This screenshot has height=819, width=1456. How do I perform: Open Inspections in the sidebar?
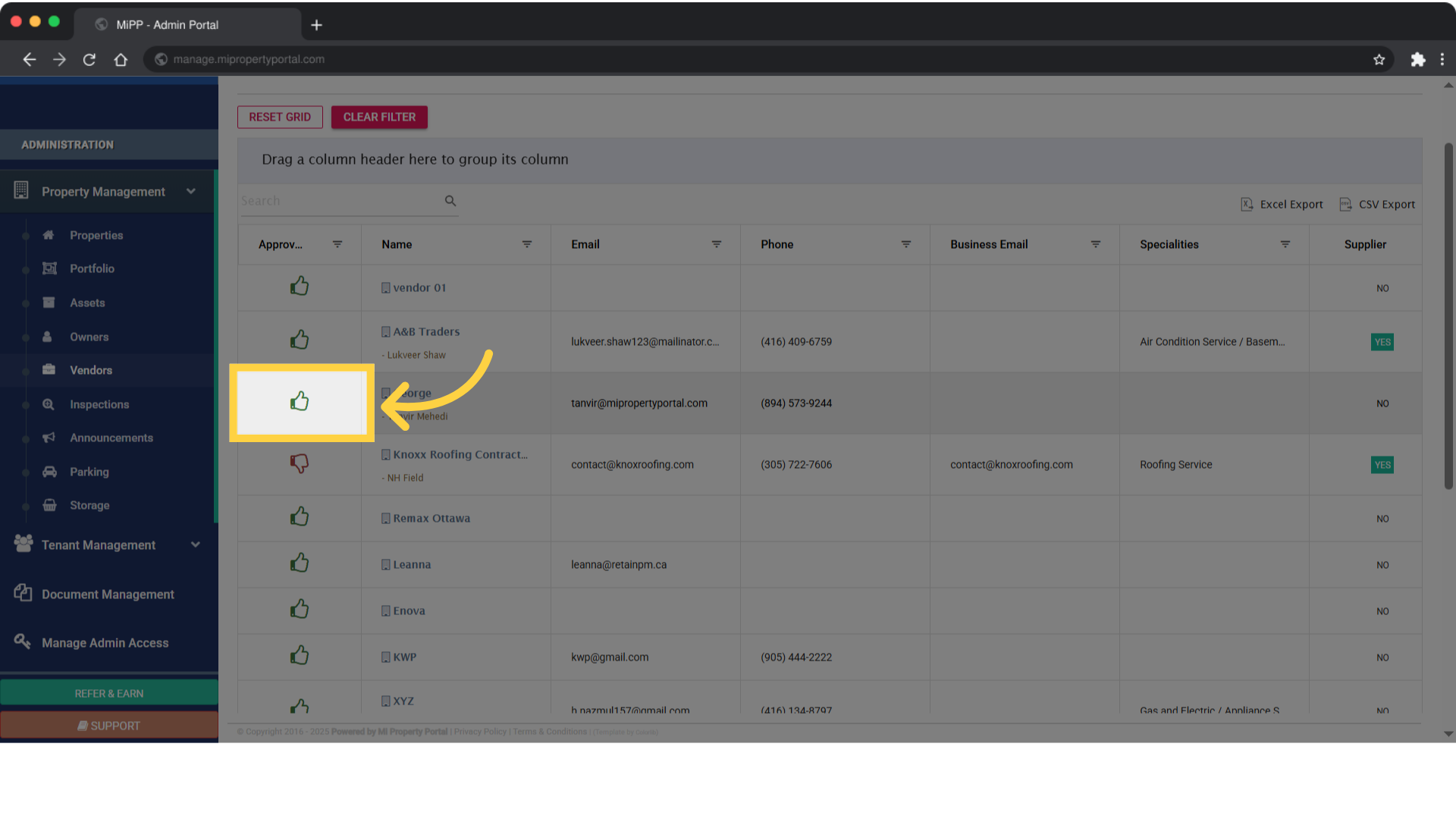(x=99, y=404)
